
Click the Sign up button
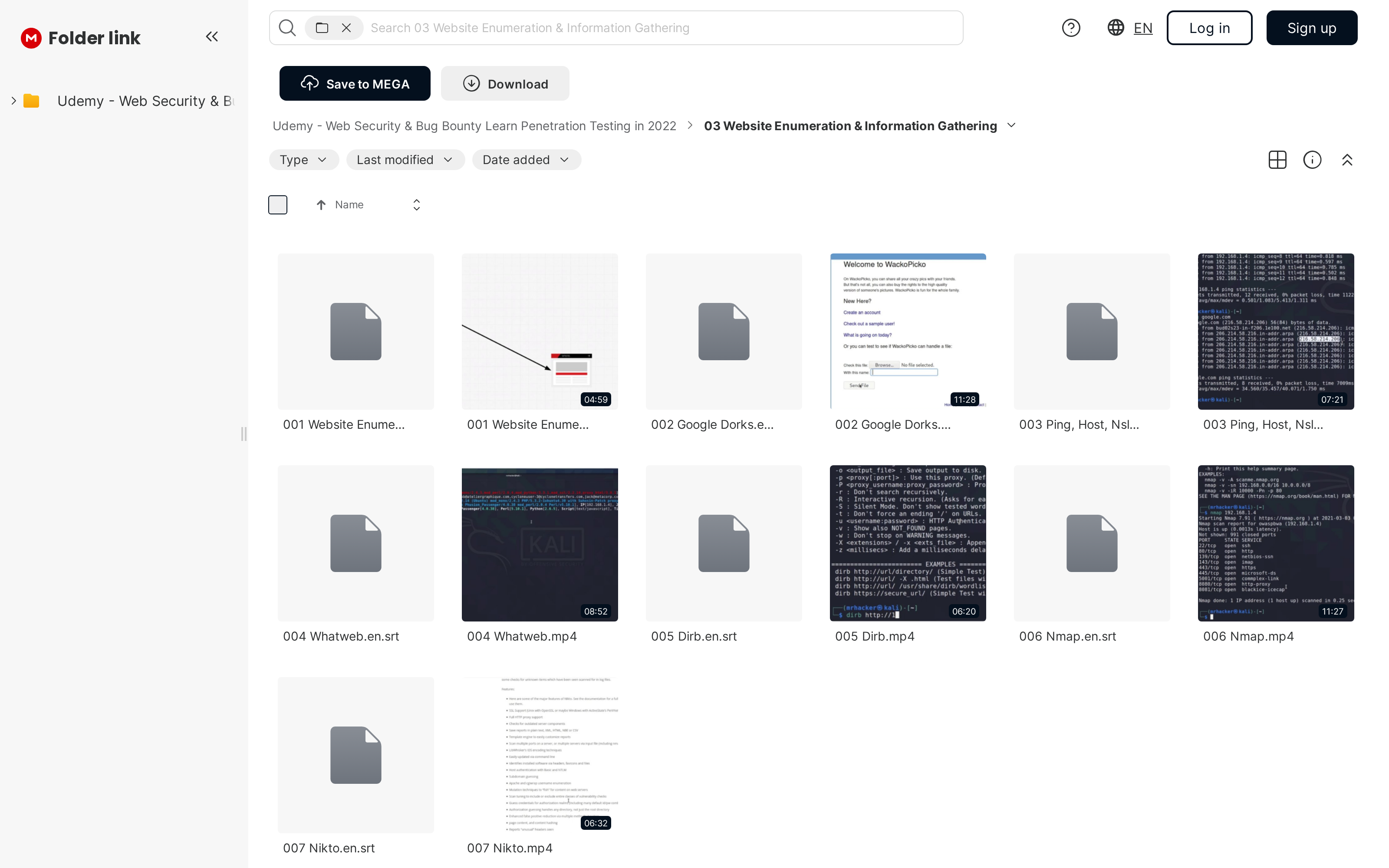1311,27
